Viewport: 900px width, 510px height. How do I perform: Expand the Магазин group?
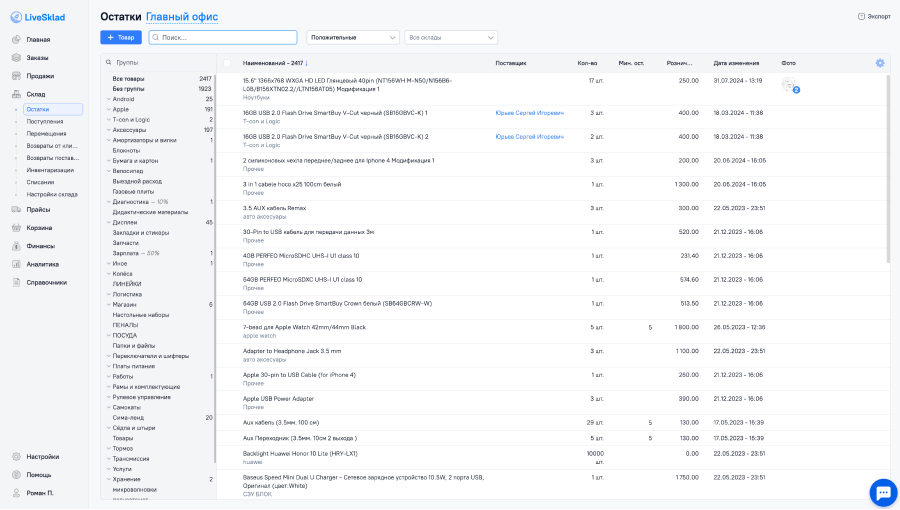(x=108, y=305)
